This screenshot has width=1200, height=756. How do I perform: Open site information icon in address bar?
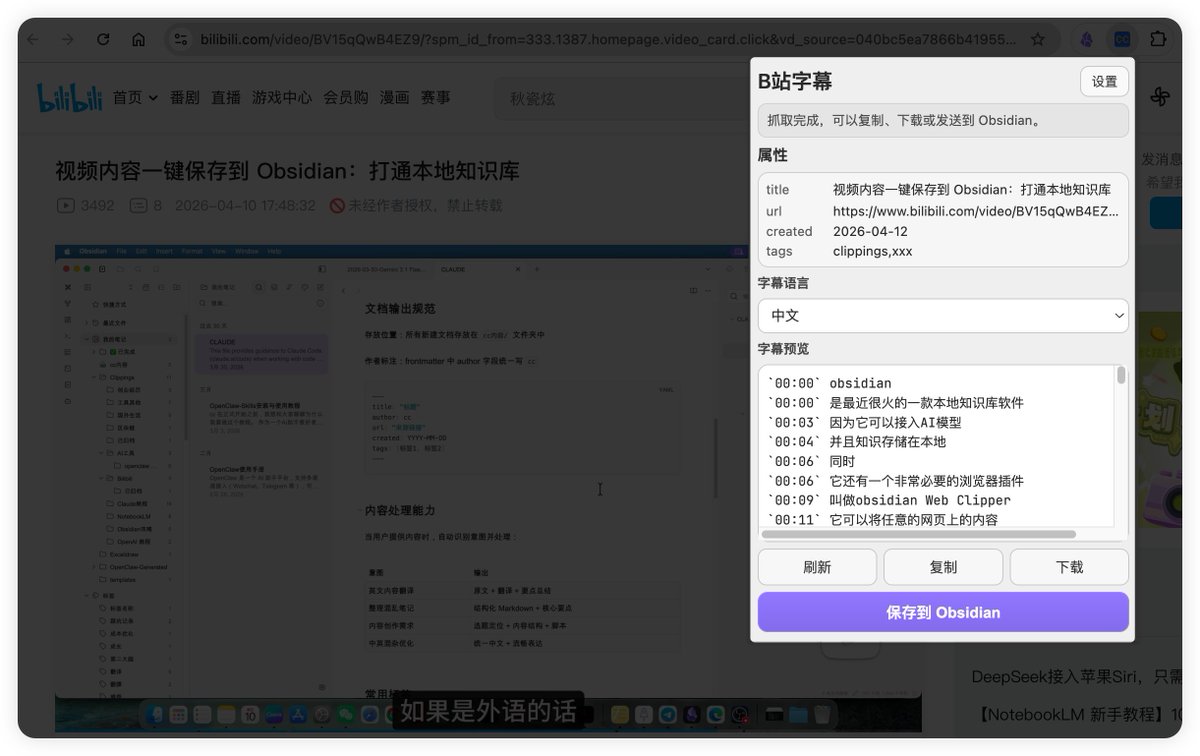[x=181, y=39]
